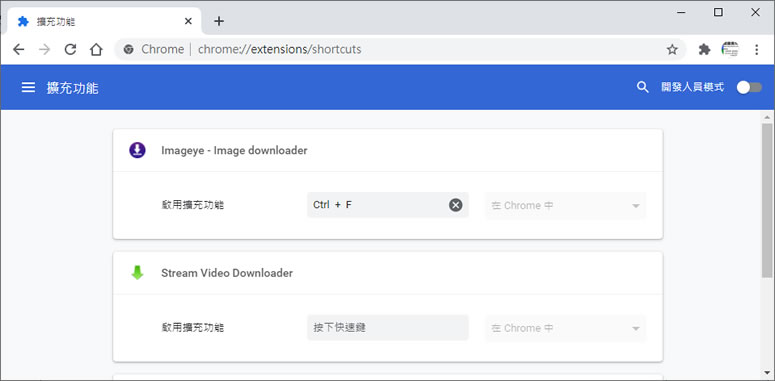Toggle 開發人員模式 developer mode switch
The image size is (775, 381).
click(749, 87)
